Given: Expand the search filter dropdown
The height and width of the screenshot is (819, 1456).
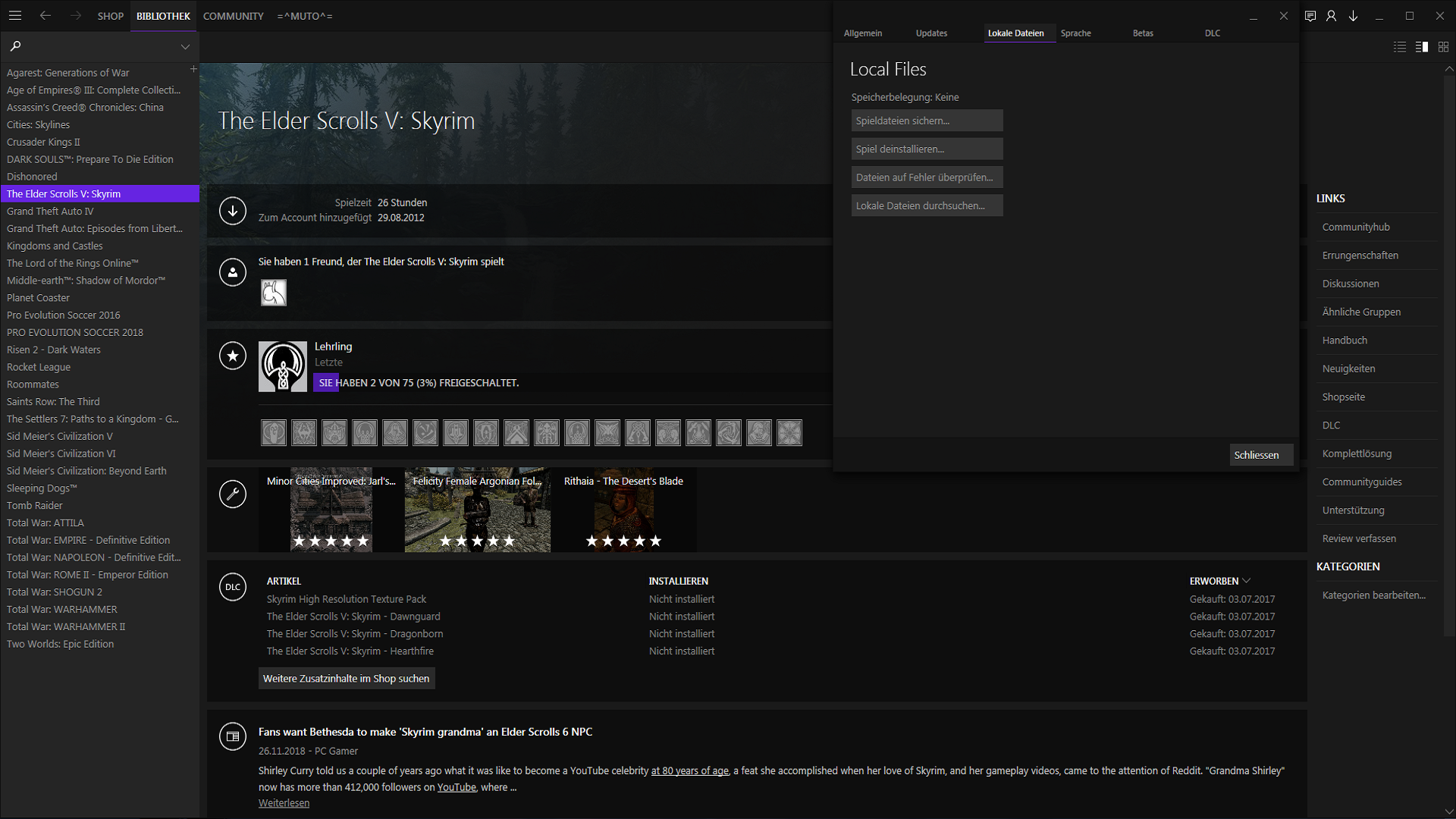Looking at the screenshot, I should click(185, 46).
